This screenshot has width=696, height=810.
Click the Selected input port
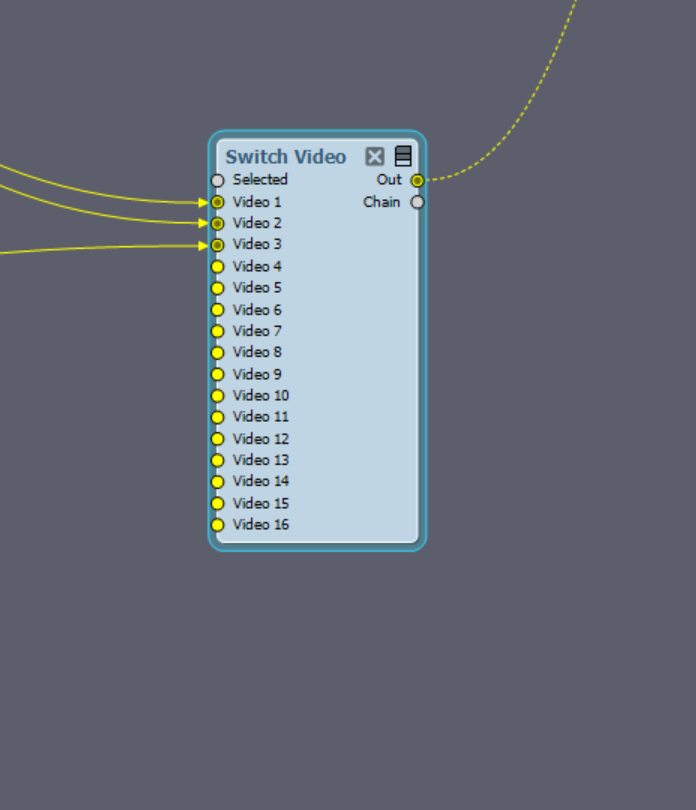[x=218, y=180]
